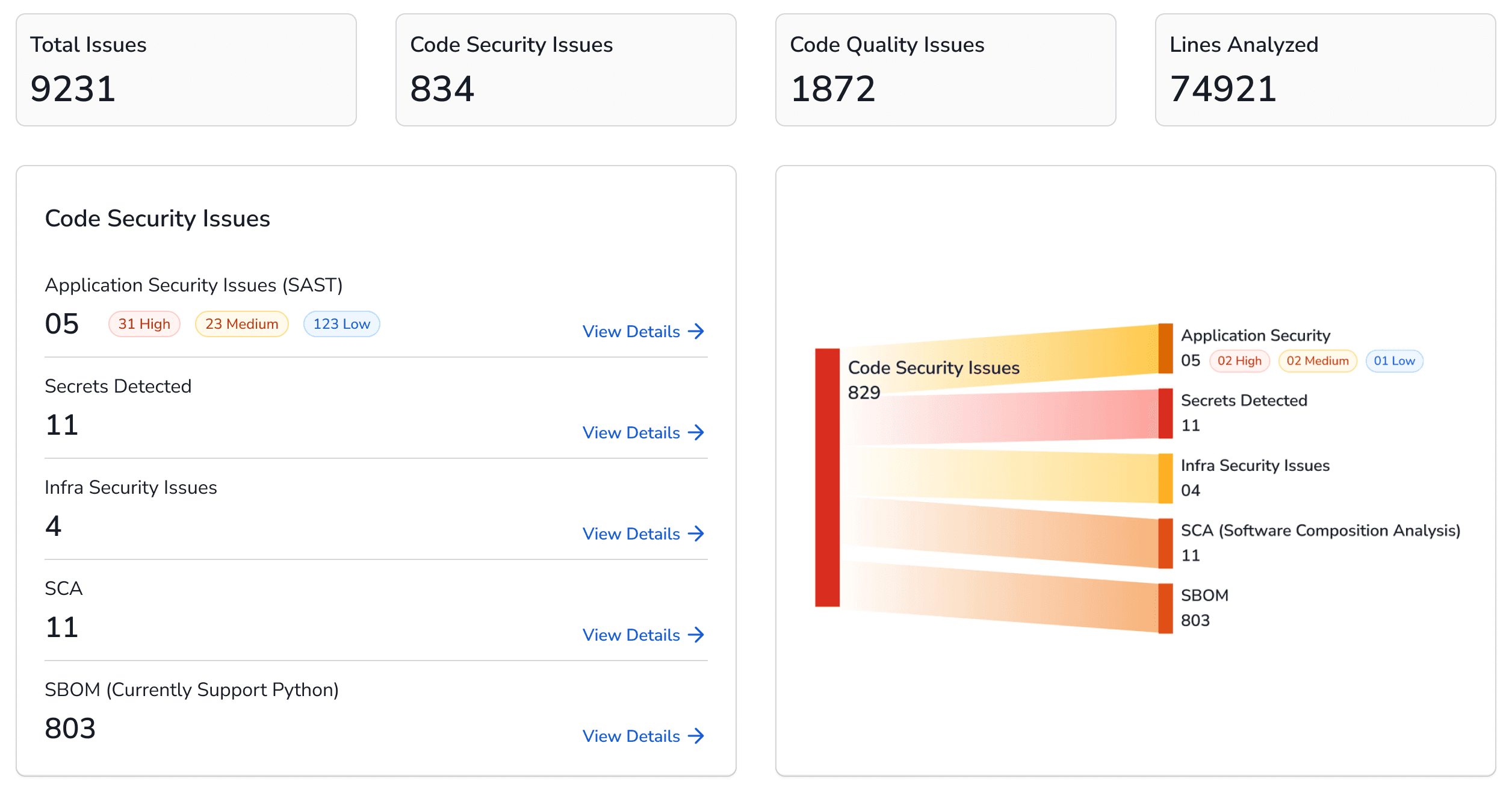Open the Total Issues summary card
Viewport: 1512px width, 790px height.
pyautogui.click(x=187, y=70)
